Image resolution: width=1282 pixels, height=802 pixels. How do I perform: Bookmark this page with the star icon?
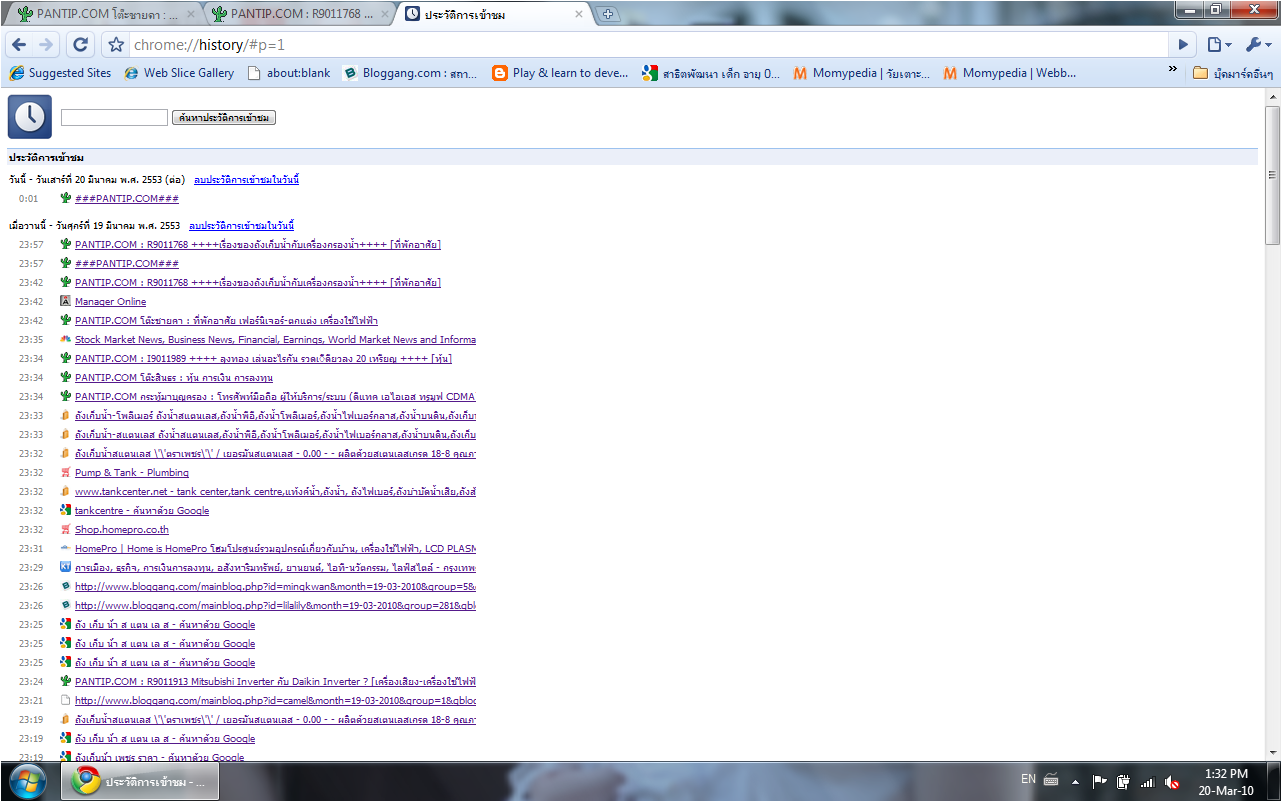[116, 45]
